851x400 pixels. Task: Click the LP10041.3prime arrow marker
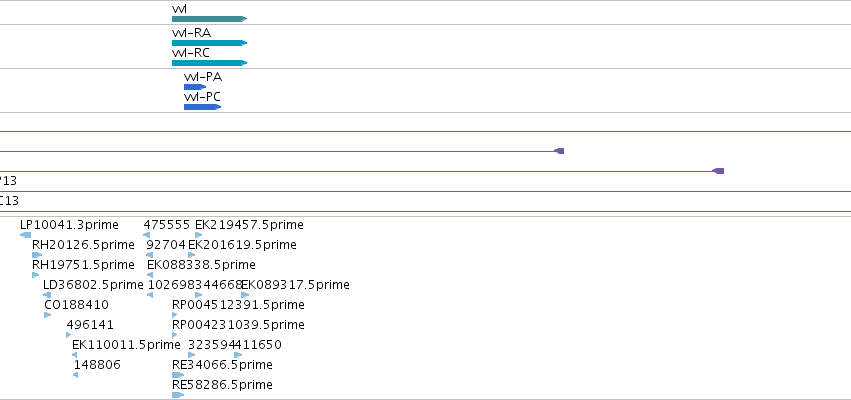[26, 235]
